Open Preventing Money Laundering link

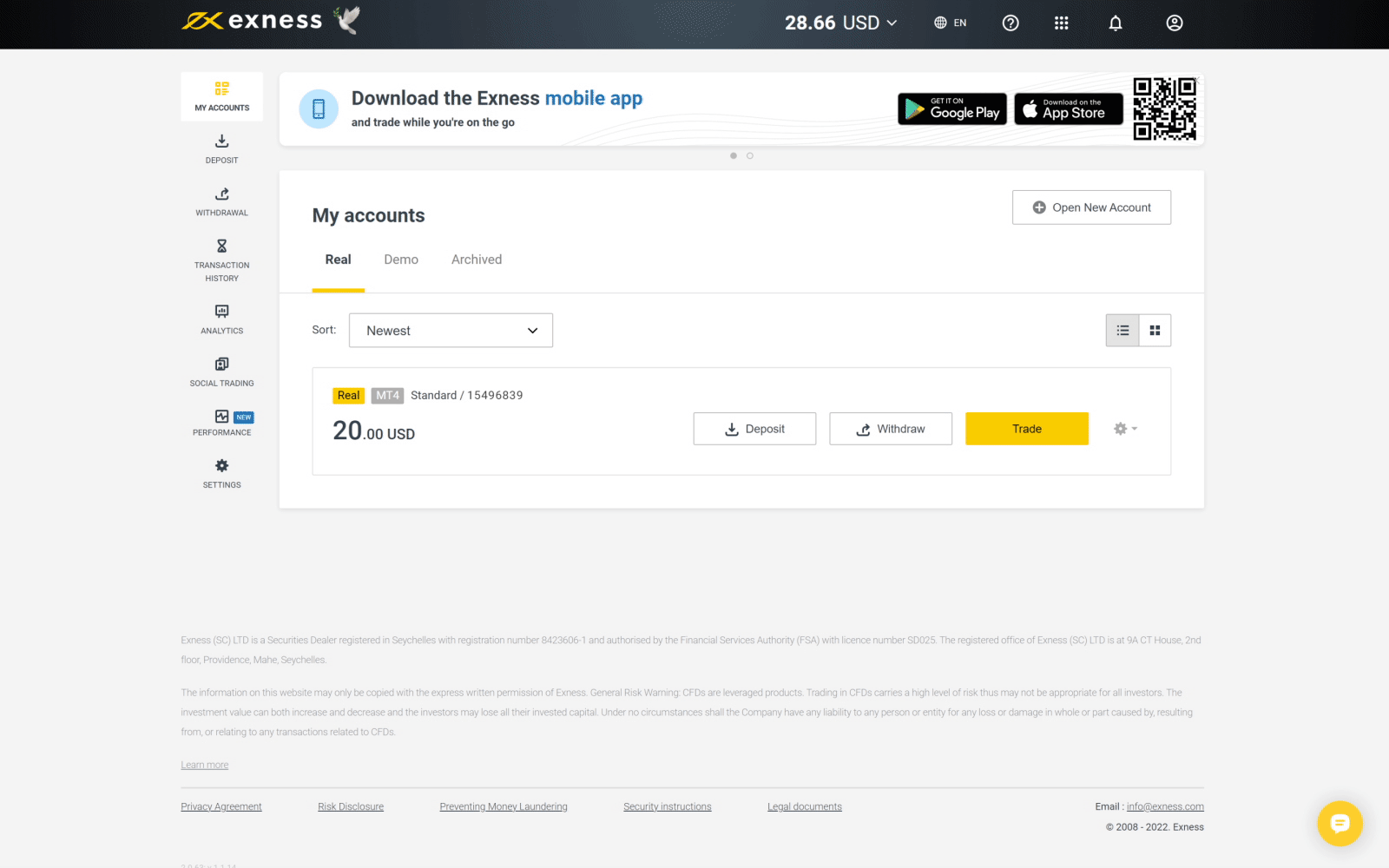coord(504,806)
